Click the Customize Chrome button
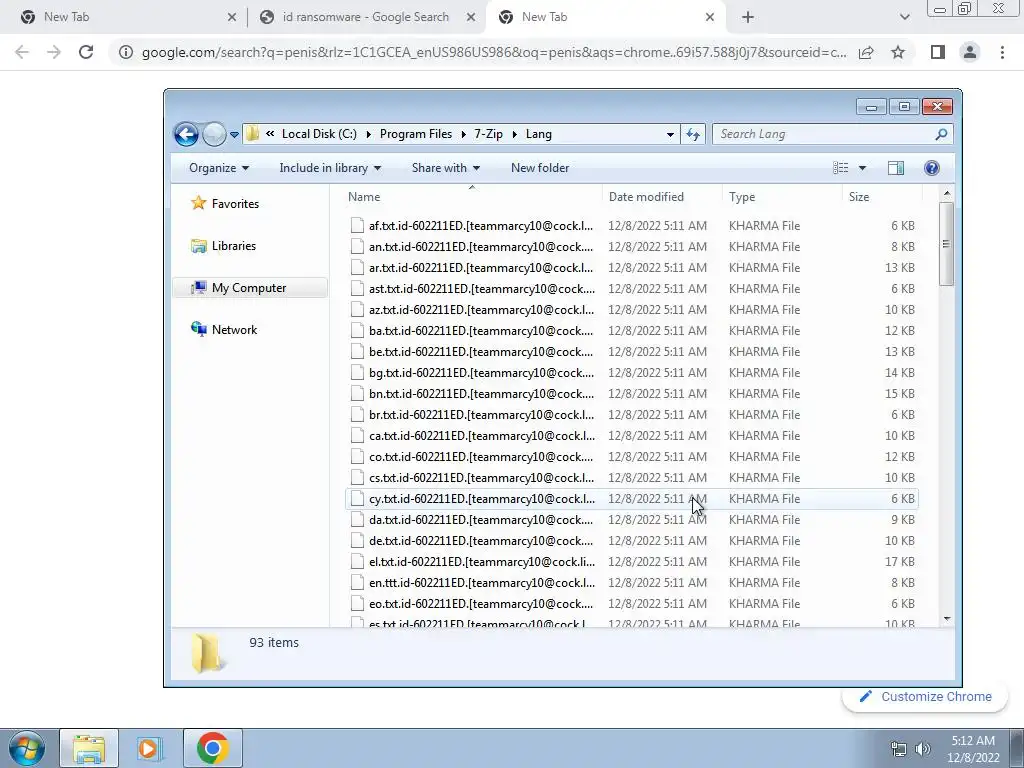1024x768 pixels. coord(925,697)
